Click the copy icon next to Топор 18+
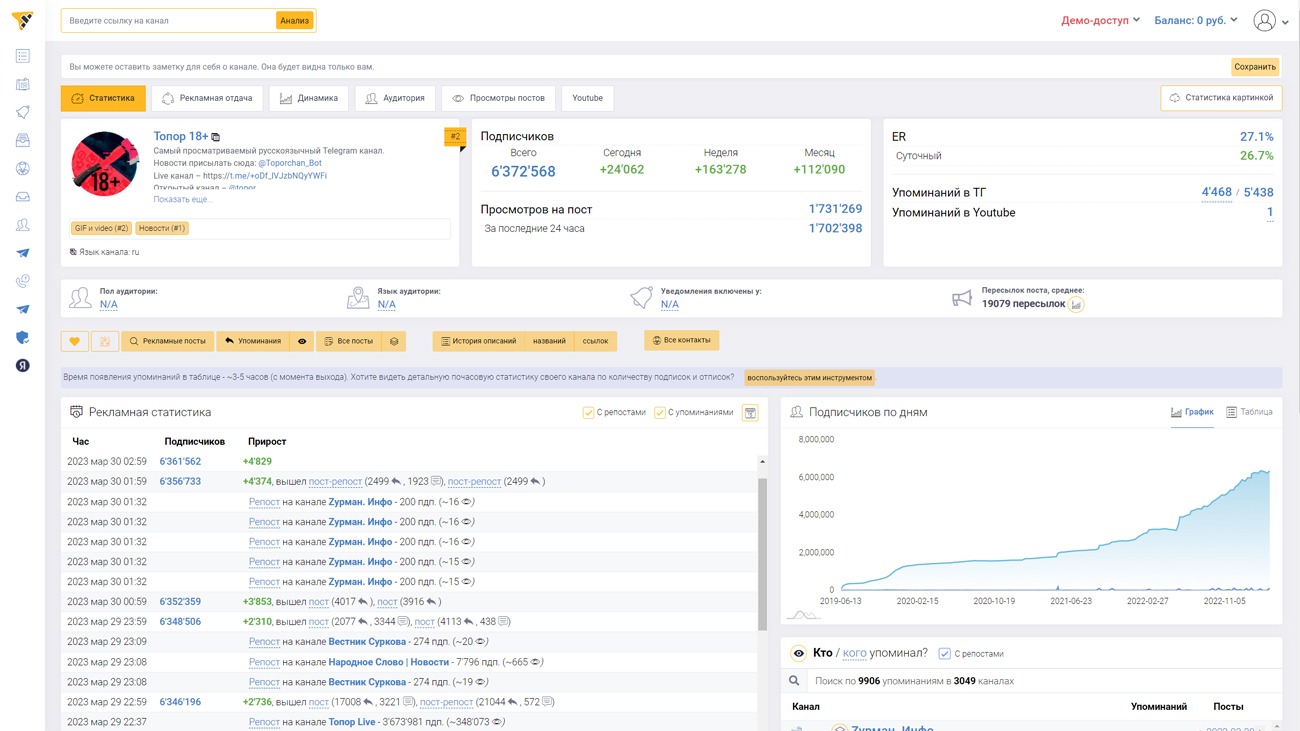1300x731 pixels. click(216, 137)
